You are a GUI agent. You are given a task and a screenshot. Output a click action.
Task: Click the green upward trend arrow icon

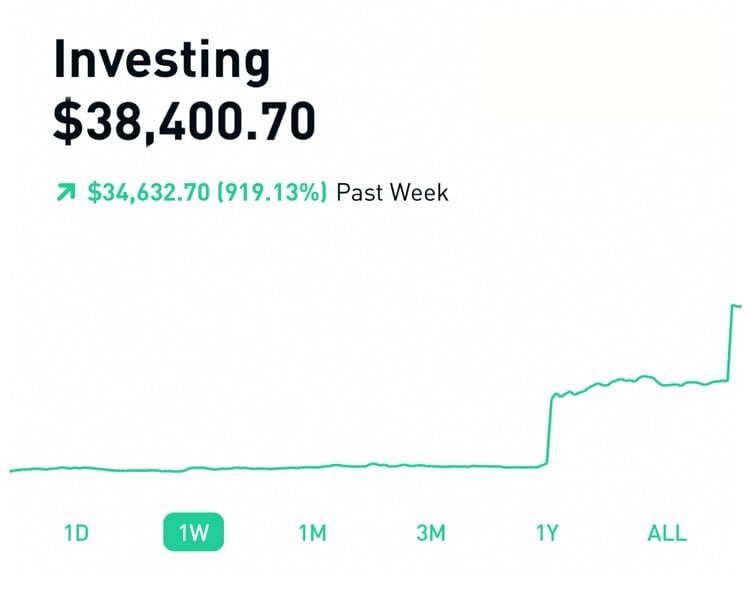65,192
